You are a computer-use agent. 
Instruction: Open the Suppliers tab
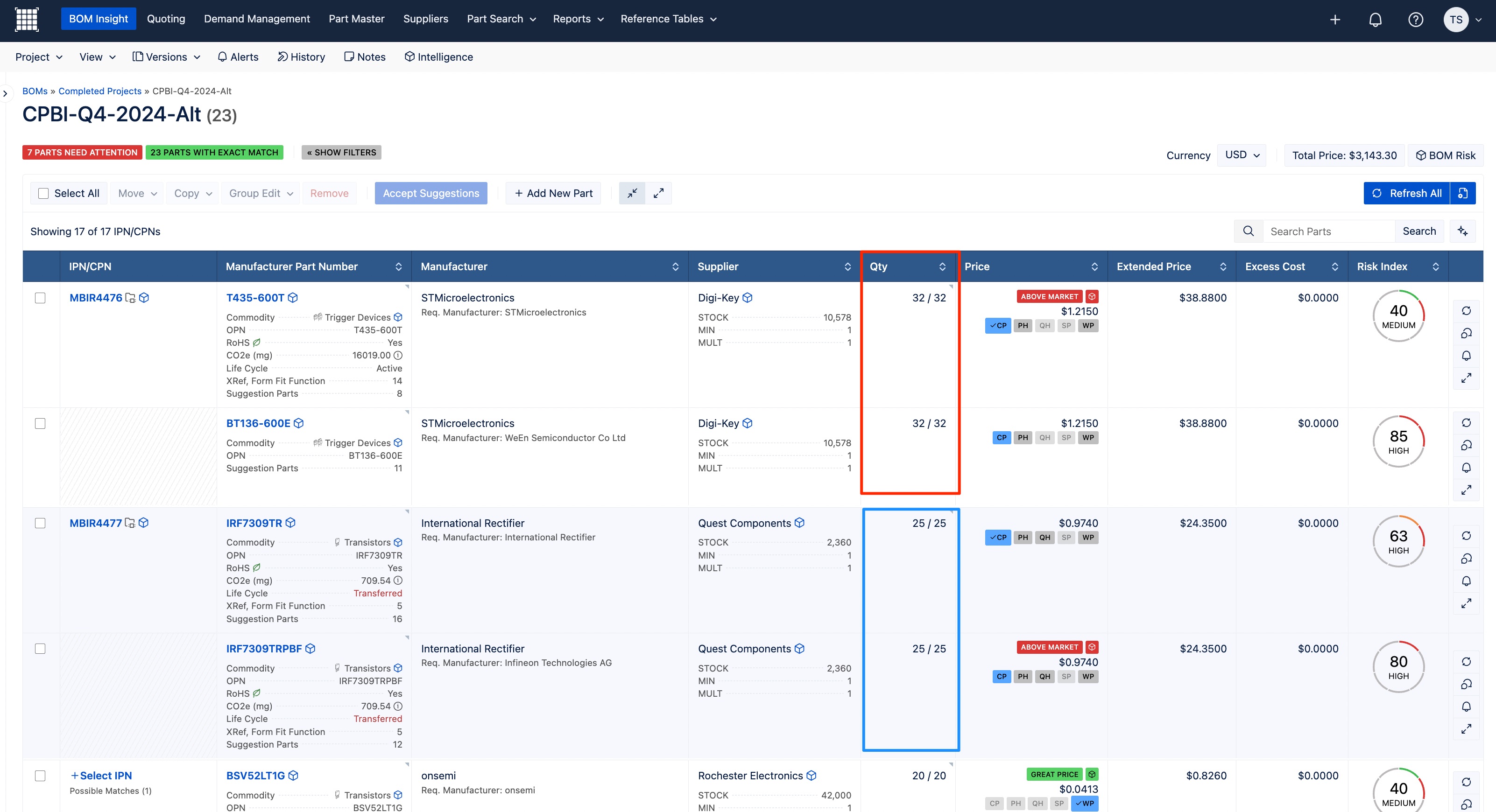(x=426, y=19)
